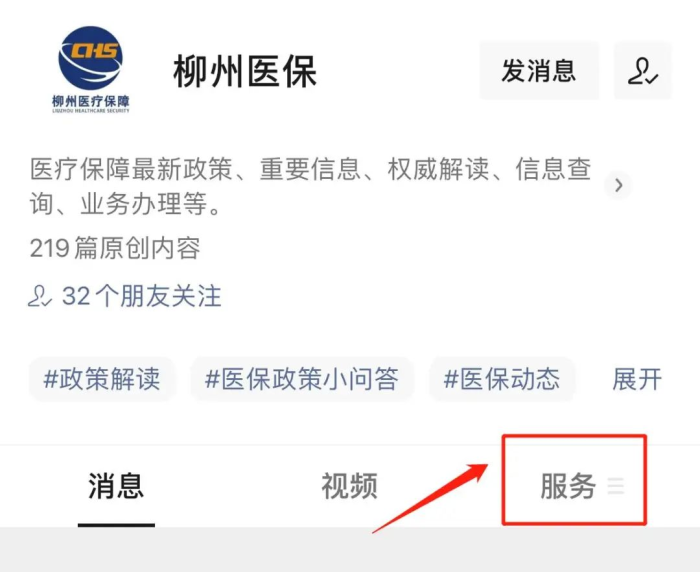Open the 32个朋友关注 friends link
700x572 pixels.
click(x=142, y=296)
